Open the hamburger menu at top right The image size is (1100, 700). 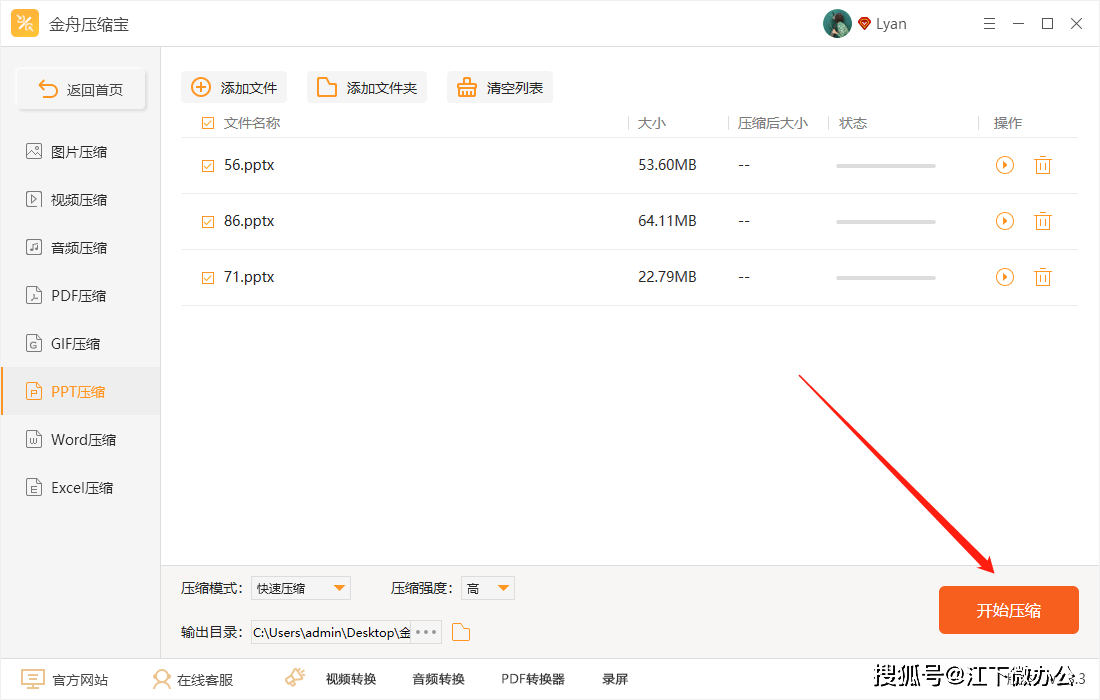coord(989,22)
